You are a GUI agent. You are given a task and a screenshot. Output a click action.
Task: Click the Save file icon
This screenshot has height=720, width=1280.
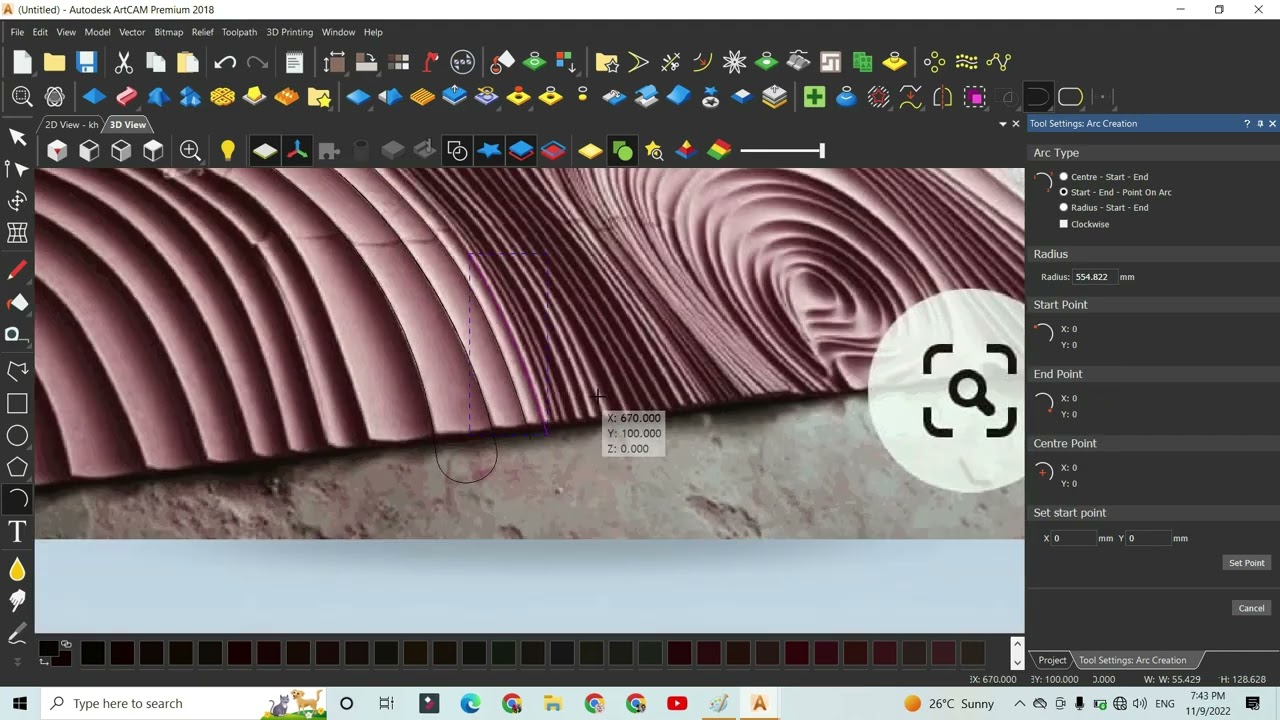[86, 62]
